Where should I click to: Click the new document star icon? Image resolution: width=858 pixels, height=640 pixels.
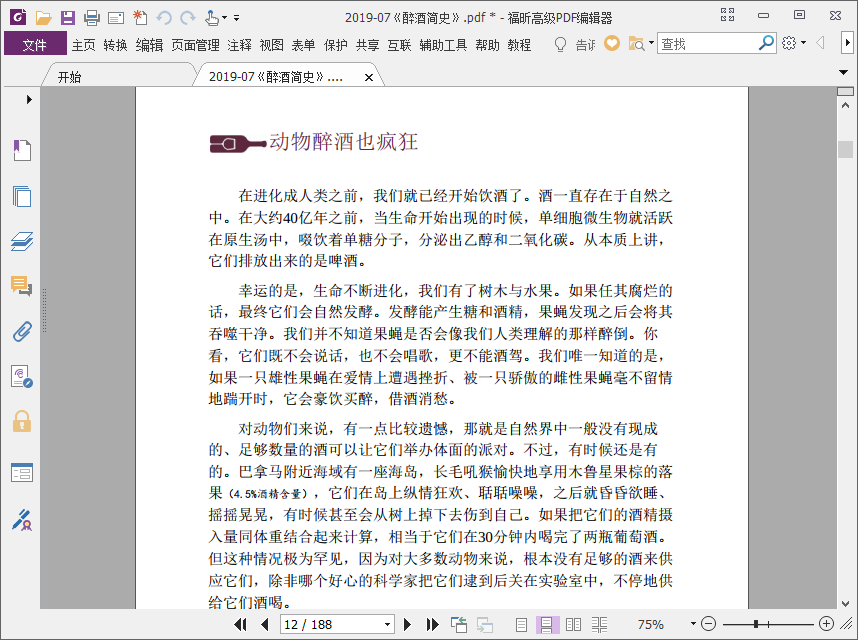[x=140, y=18]
